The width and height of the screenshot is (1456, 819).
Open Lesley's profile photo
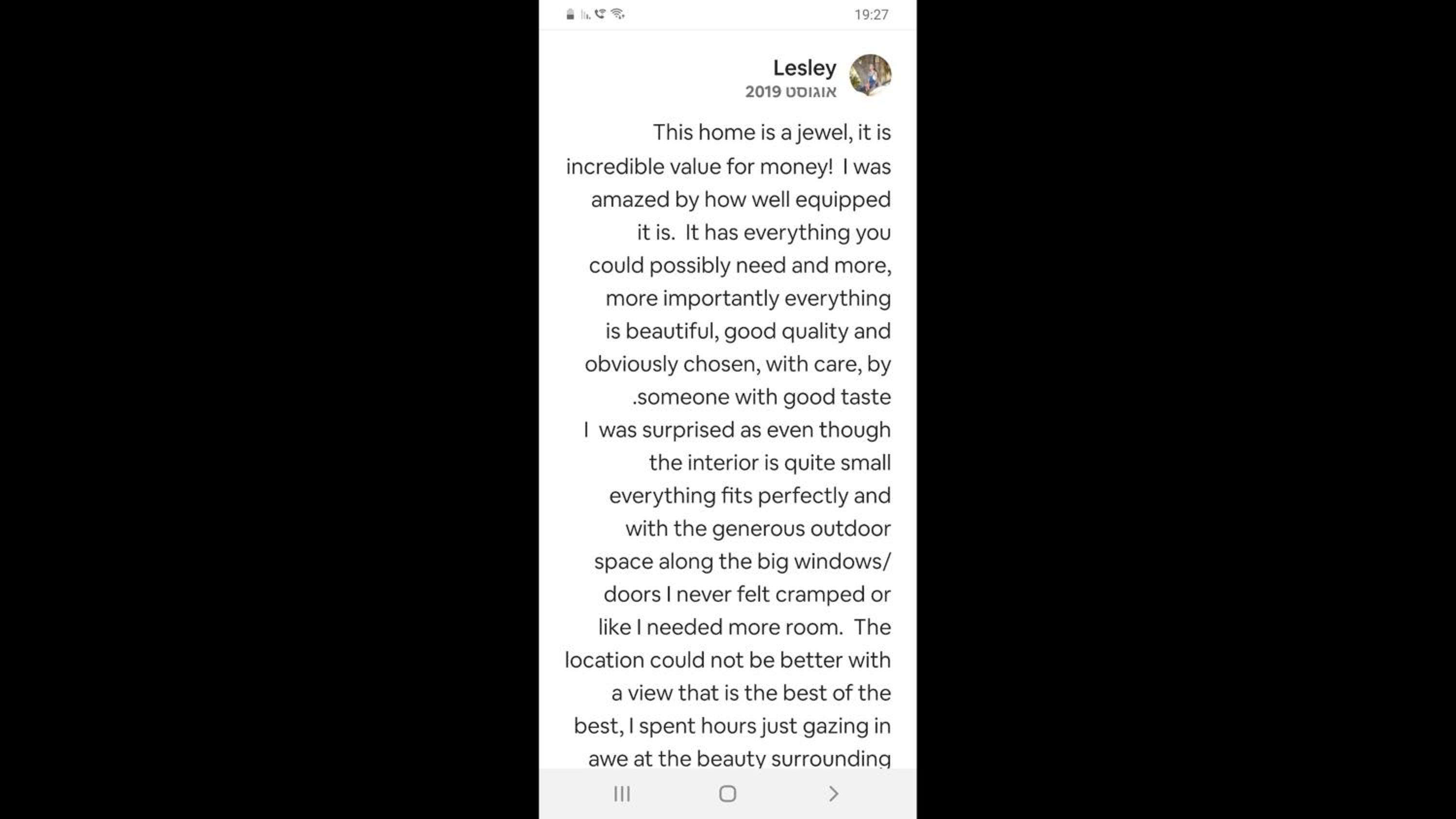(870, 75)
